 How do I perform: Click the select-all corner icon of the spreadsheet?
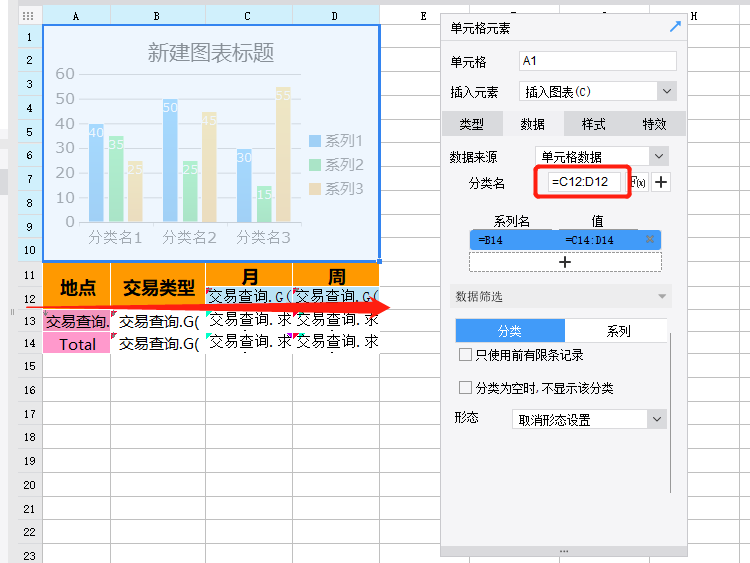[x=28, y=16]
